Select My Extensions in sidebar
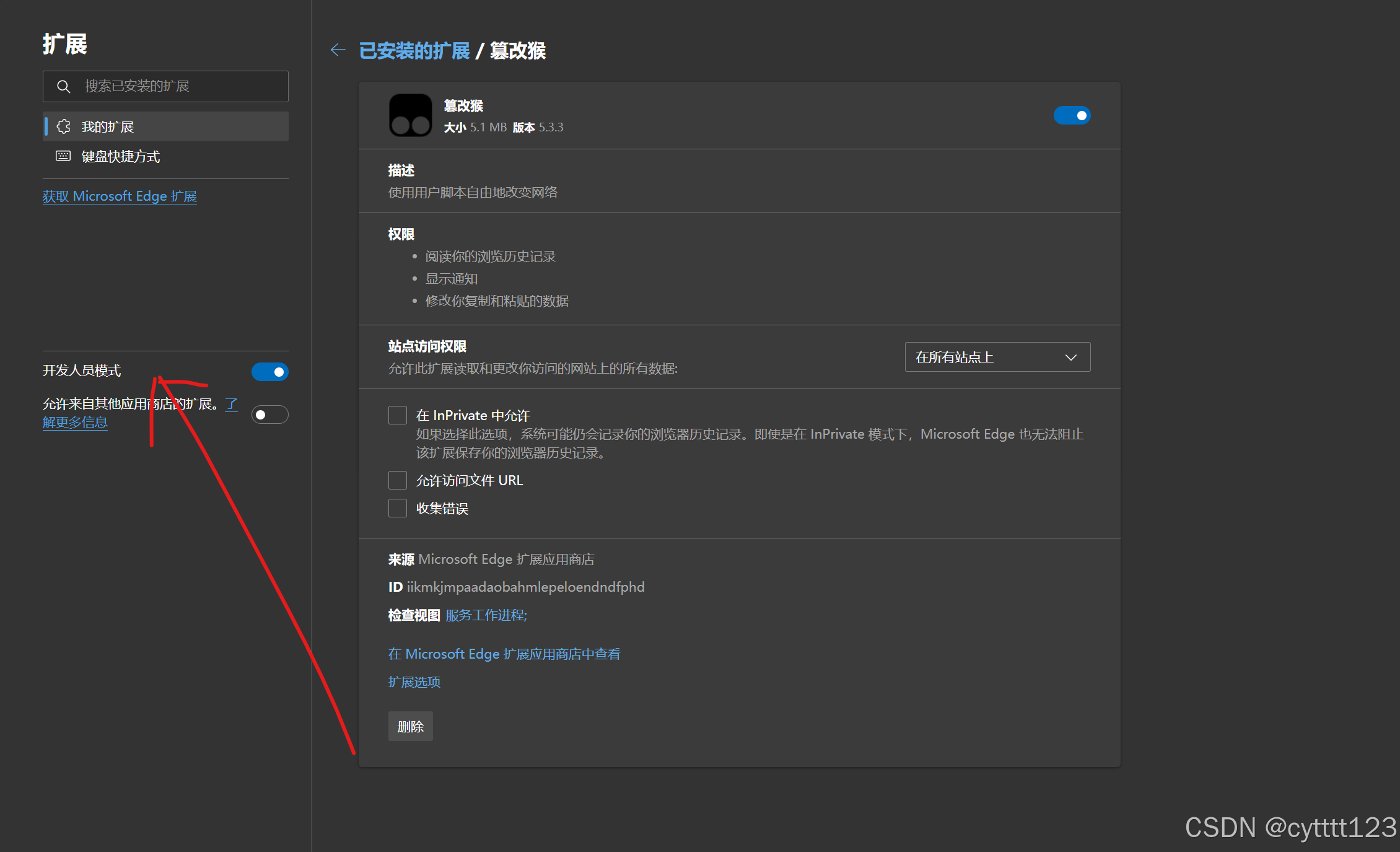The height and width of the screenshot is (852, 1400). [x=108, y=126]
